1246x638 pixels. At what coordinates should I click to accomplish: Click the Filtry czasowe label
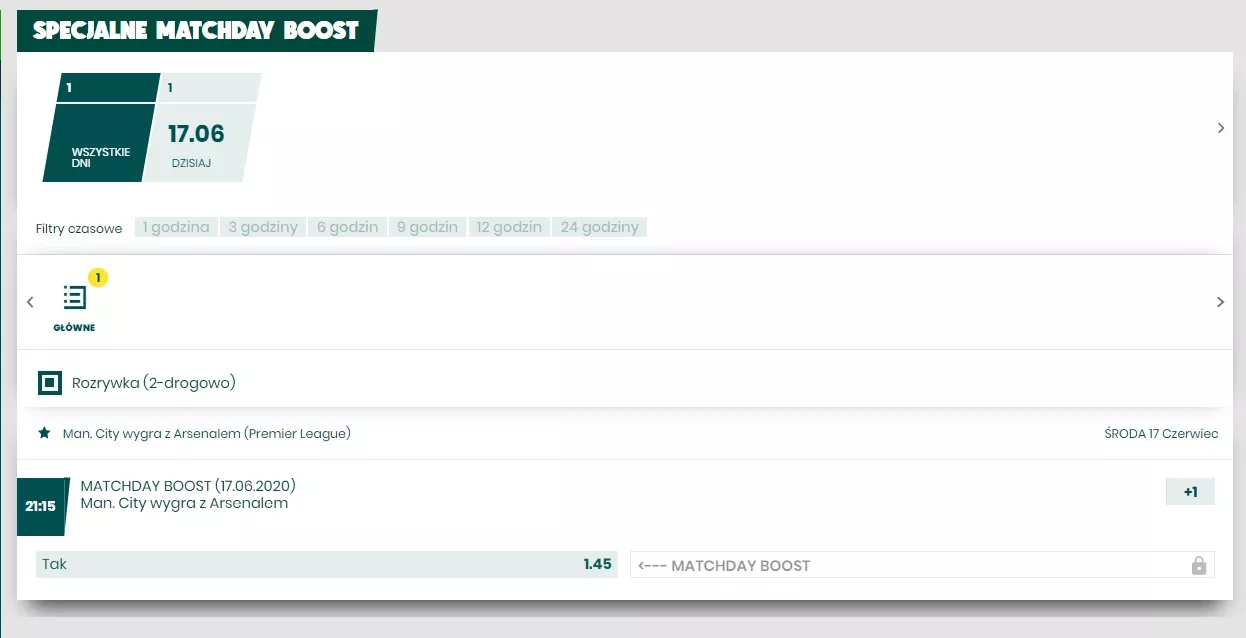[79, 228]
